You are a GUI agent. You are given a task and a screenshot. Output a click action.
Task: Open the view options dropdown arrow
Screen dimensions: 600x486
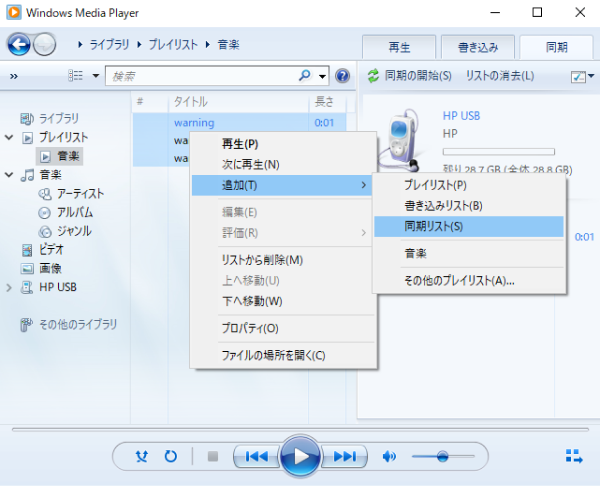[x=96, y=76]
